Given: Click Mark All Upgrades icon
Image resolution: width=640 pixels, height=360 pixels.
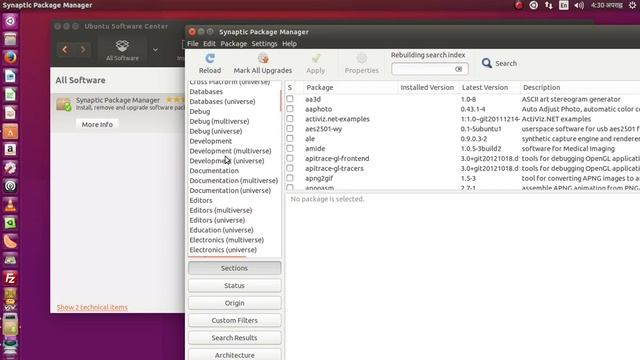Looking at the screenshot, I should tap(263, 59).
